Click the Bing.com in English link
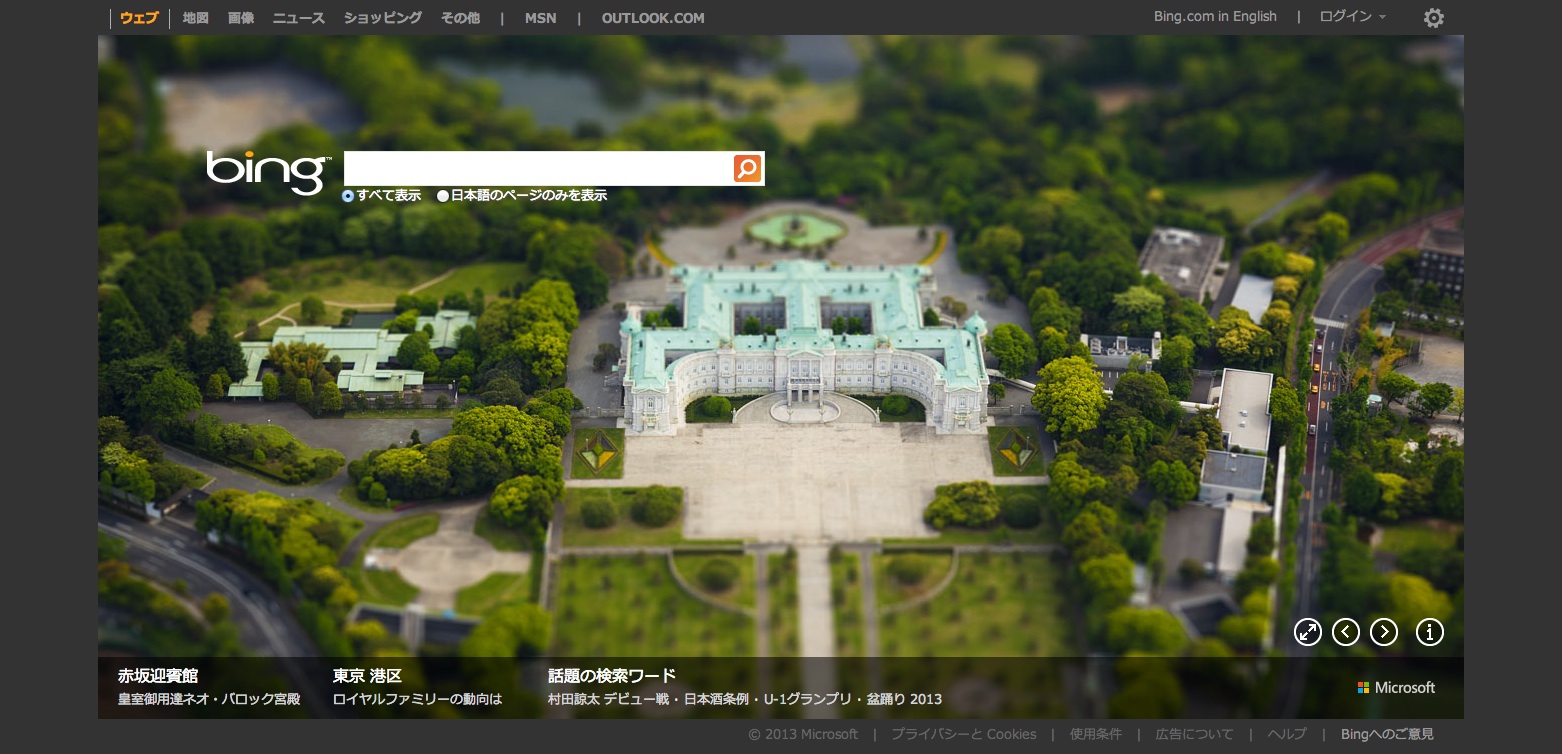Image resolution: width=1562 pixels, height=754 pixels. click(x=1214, y=17)
